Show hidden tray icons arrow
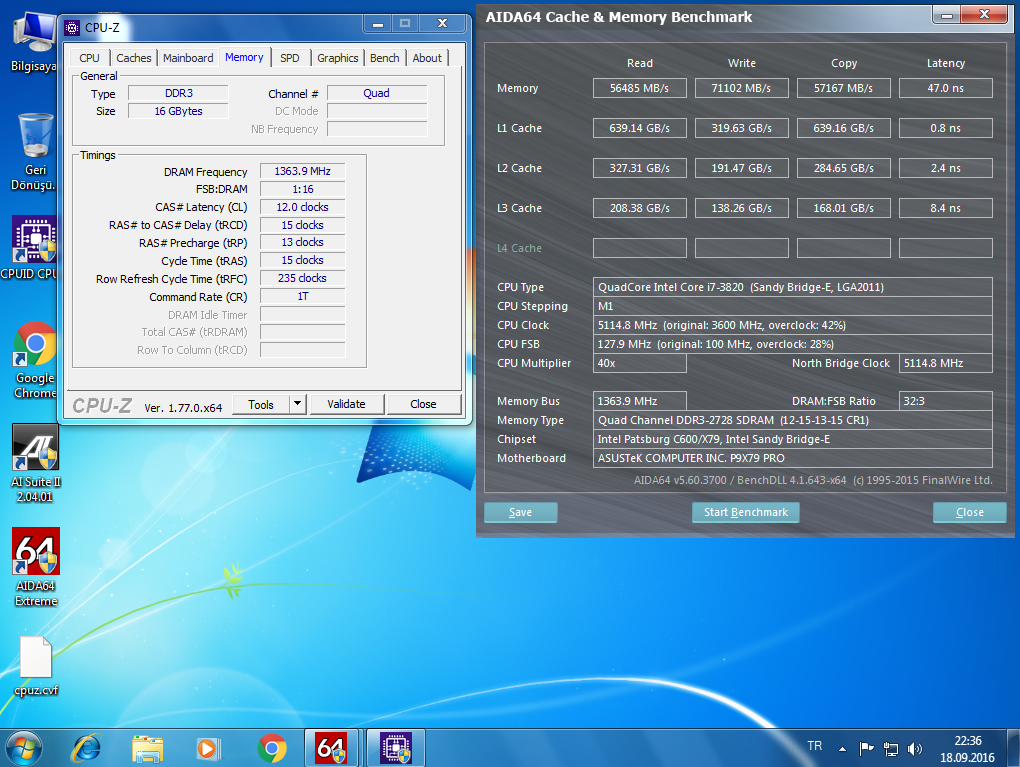This screenshot has height=767, width=1020. pyautogui.click(x=842, y=749)
